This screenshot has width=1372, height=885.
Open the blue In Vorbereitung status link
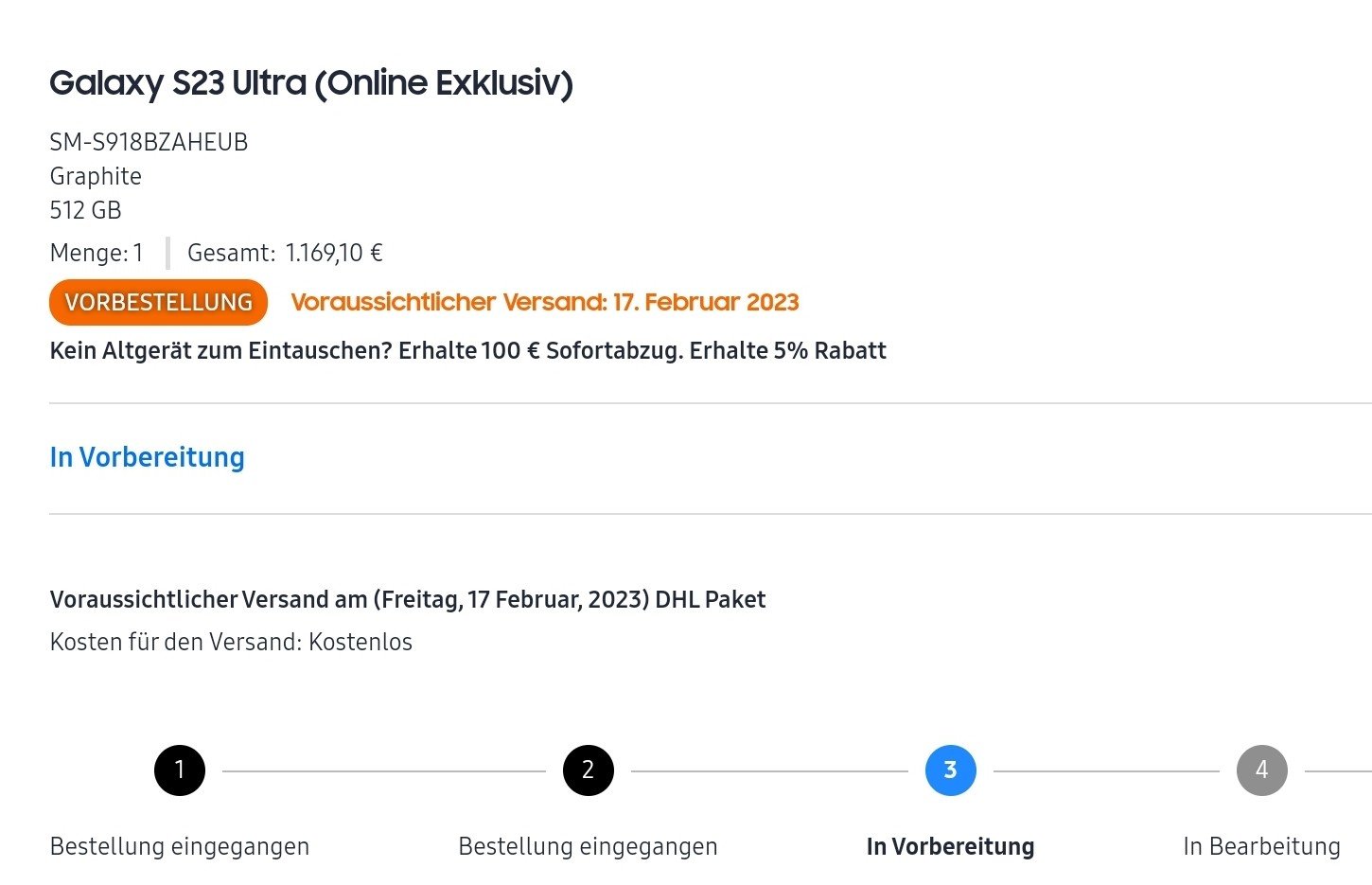pos(147,457)
